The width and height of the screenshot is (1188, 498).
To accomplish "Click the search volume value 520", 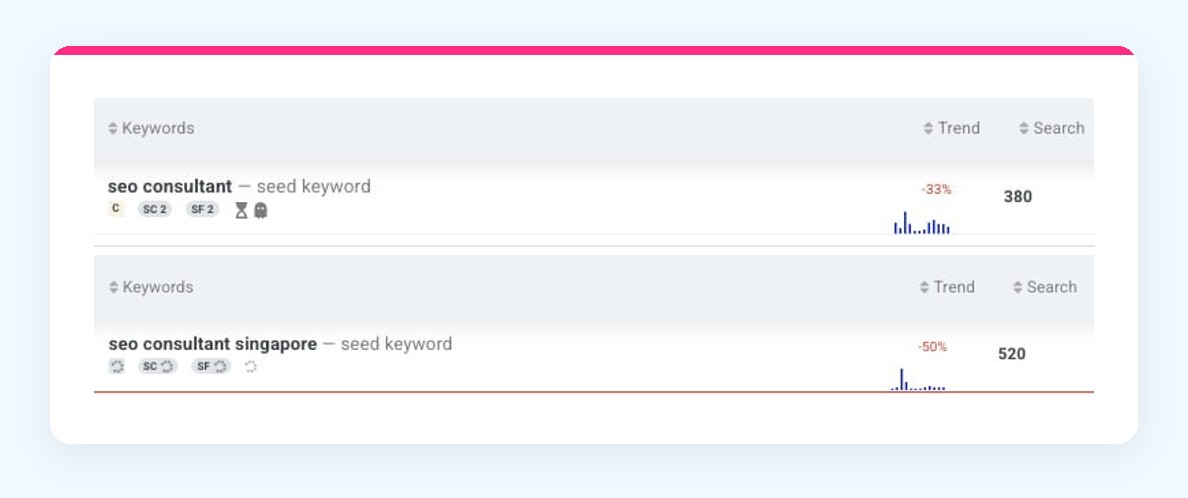I will [x=1011, y=354].
